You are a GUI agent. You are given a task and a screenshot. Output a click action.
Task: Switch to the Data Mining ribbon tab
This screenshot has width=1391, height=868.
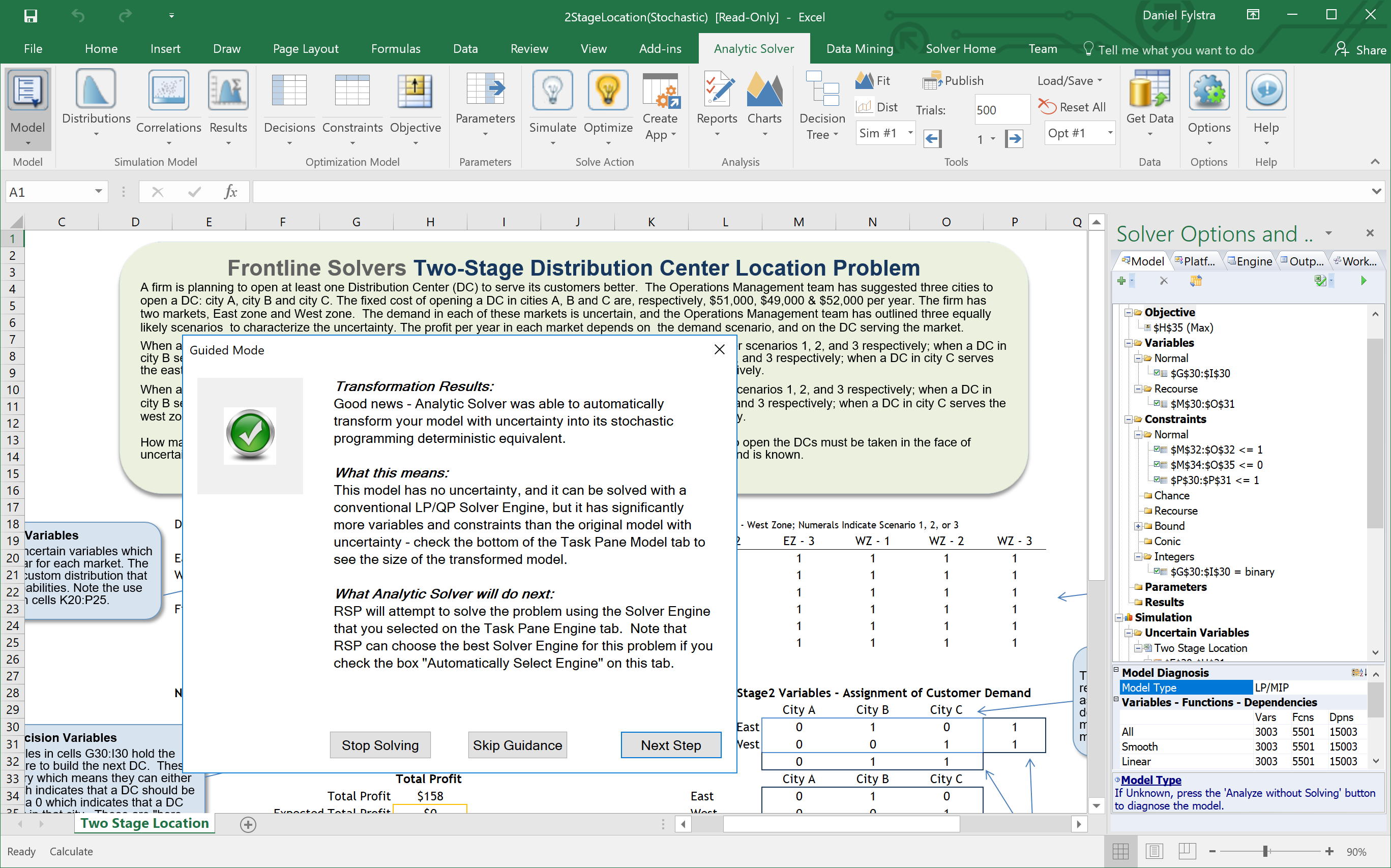coord(860,49)
